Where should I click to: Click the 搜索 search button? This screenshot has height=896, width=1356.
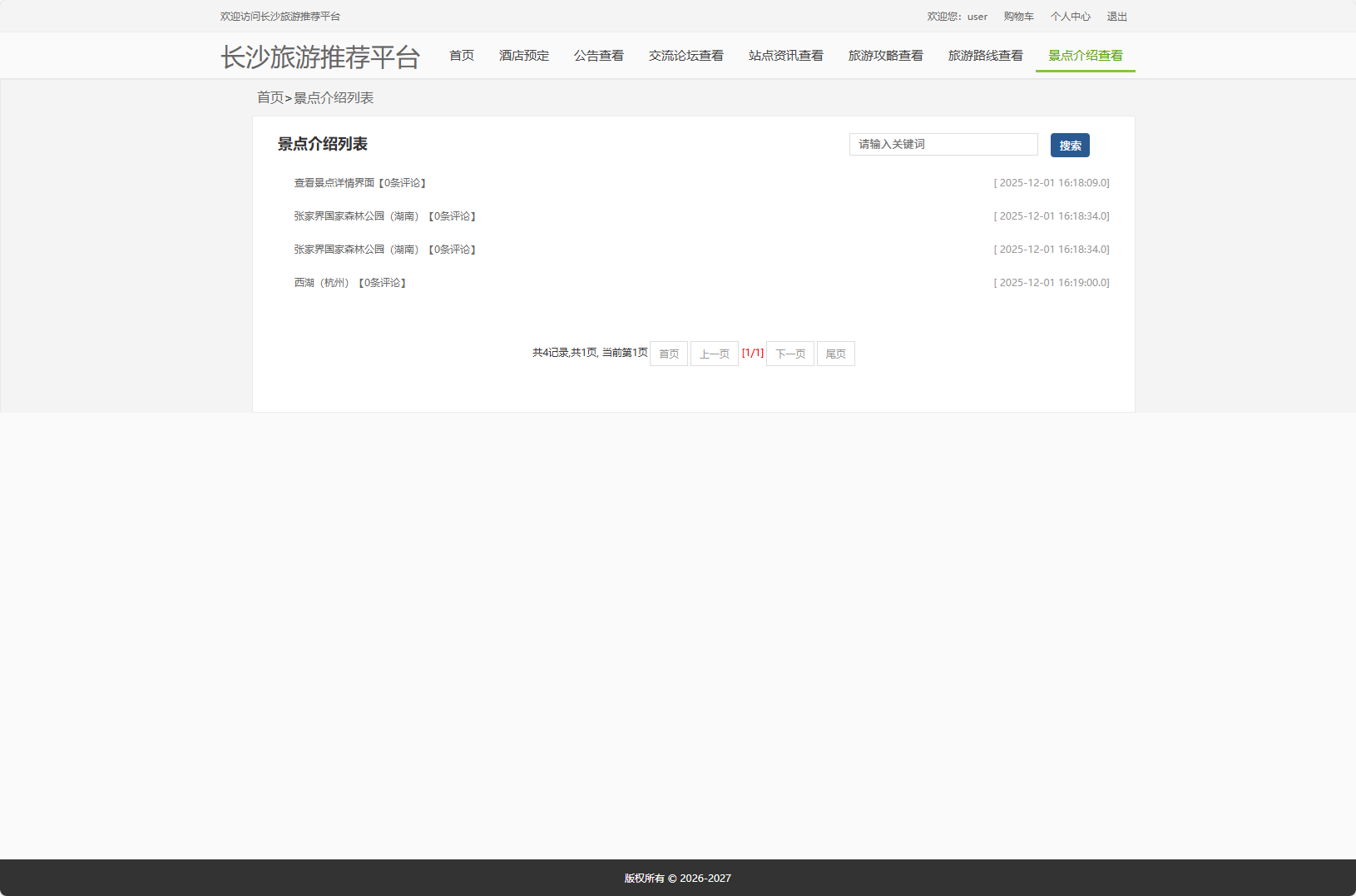(1070, 145)
